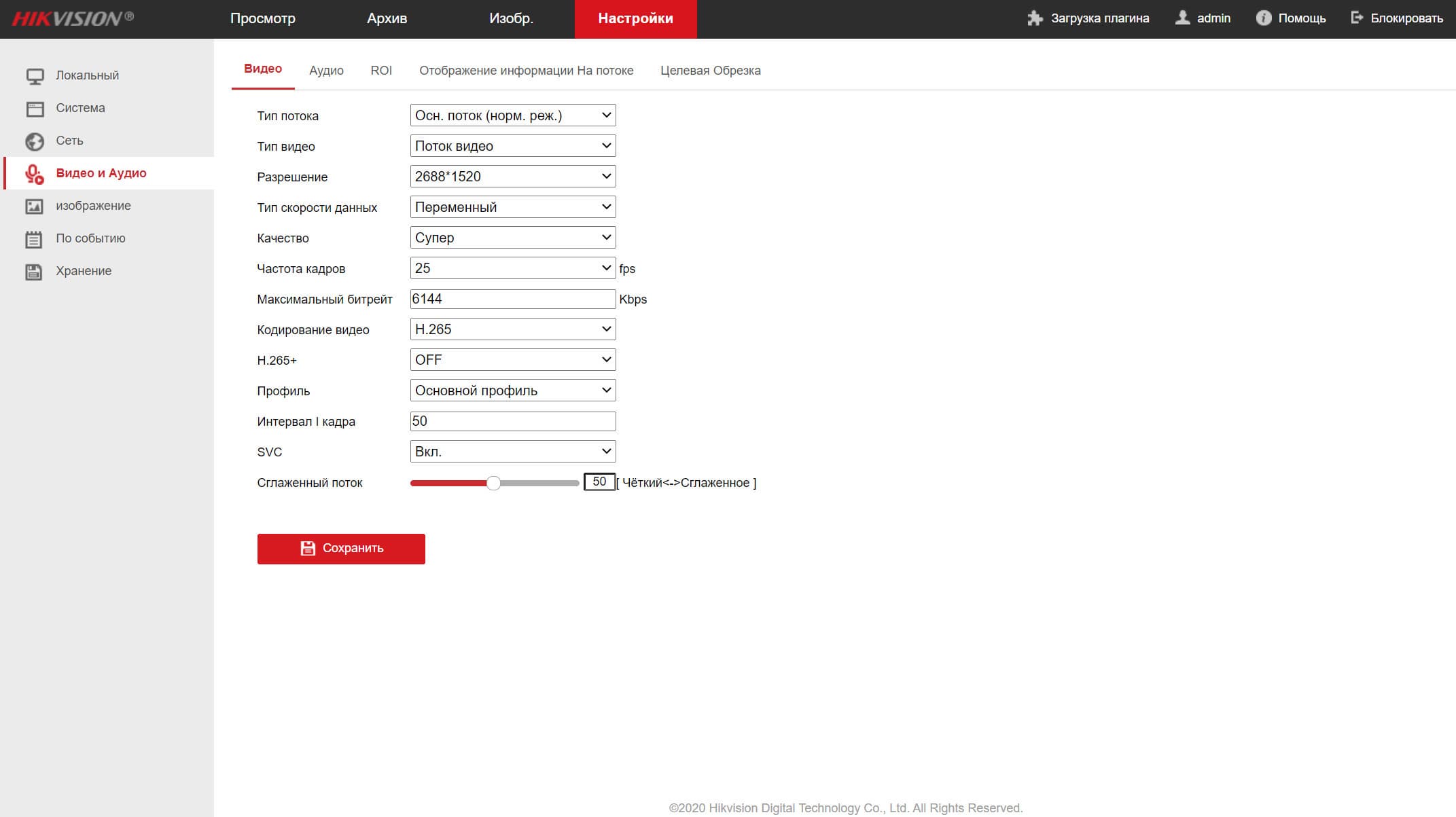Click the Локальный monitor icon in sidebar
Viewport: 1456px width, 817px height.
[35, 76]
